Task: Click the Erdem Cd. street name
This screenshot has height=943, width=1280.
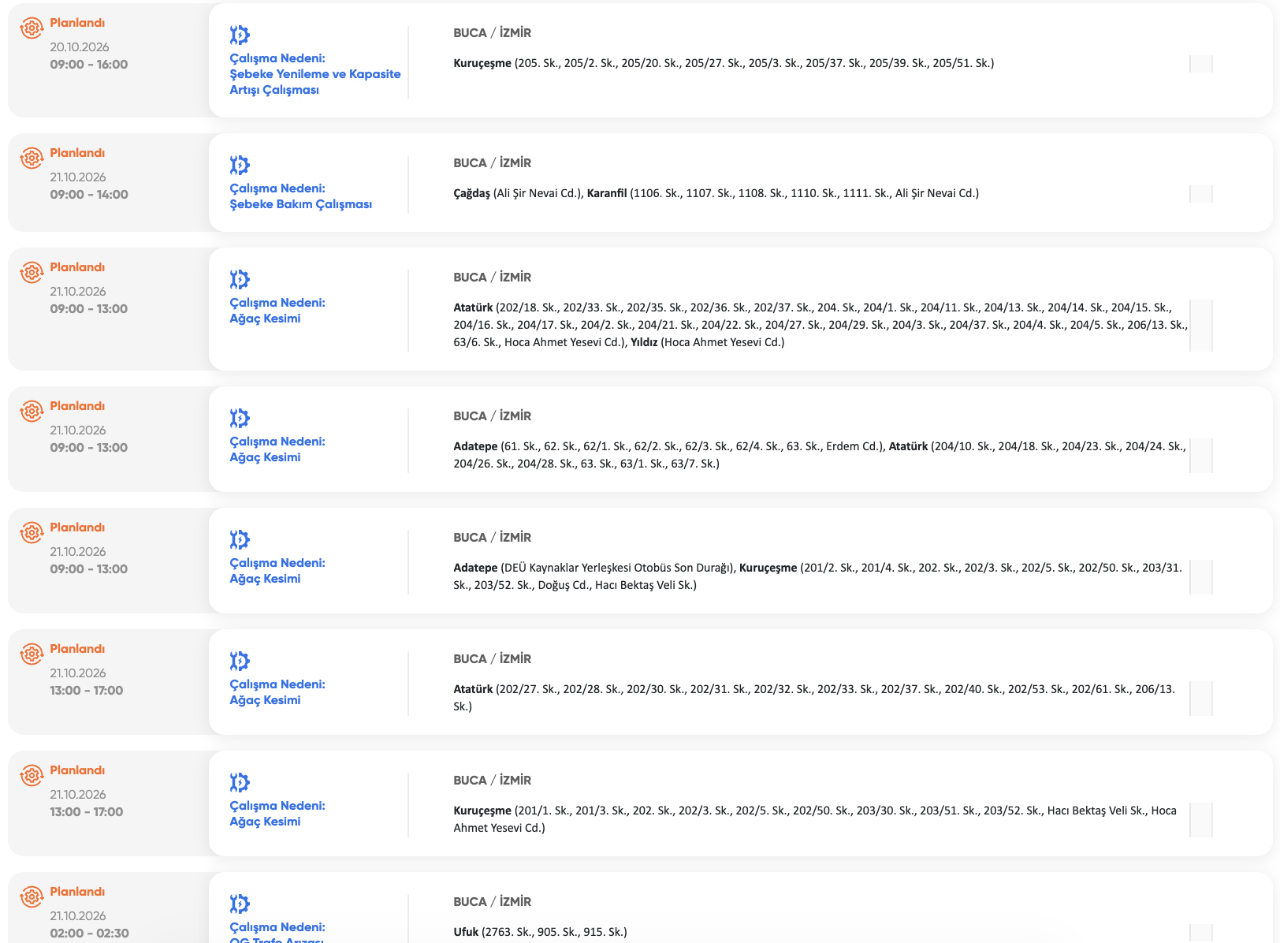Action: pos(854,447)
